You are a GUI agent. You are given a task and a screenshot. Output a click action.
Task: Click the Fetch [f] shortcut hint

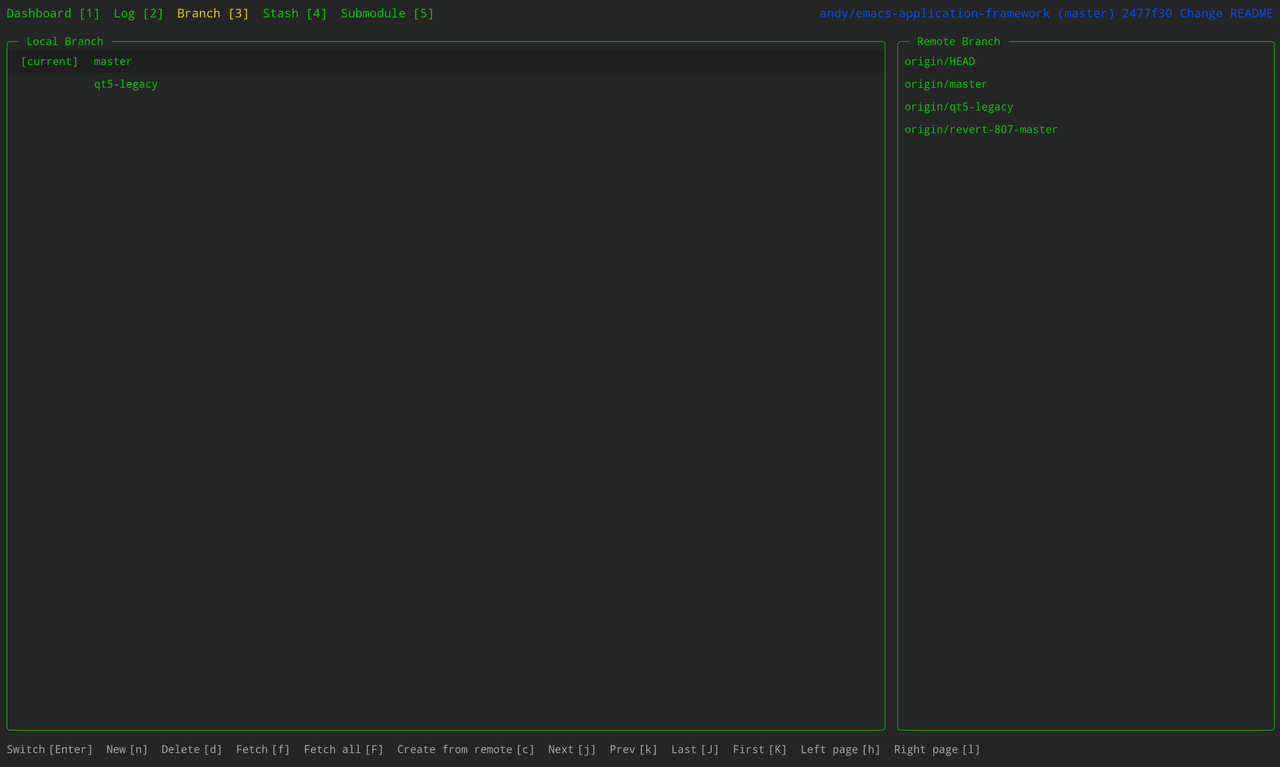(263, 749)
